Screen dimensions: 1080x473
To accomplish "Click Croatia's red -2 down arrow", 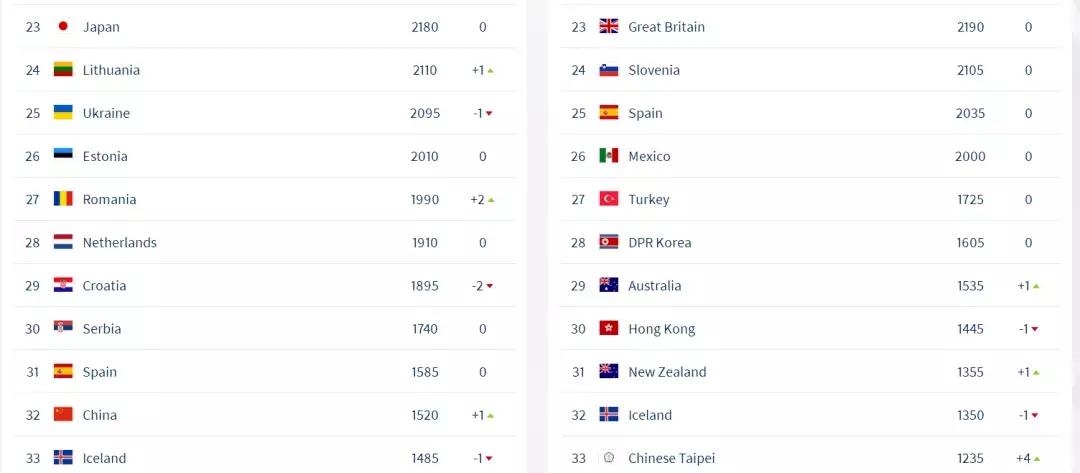I will pos(490,286).
